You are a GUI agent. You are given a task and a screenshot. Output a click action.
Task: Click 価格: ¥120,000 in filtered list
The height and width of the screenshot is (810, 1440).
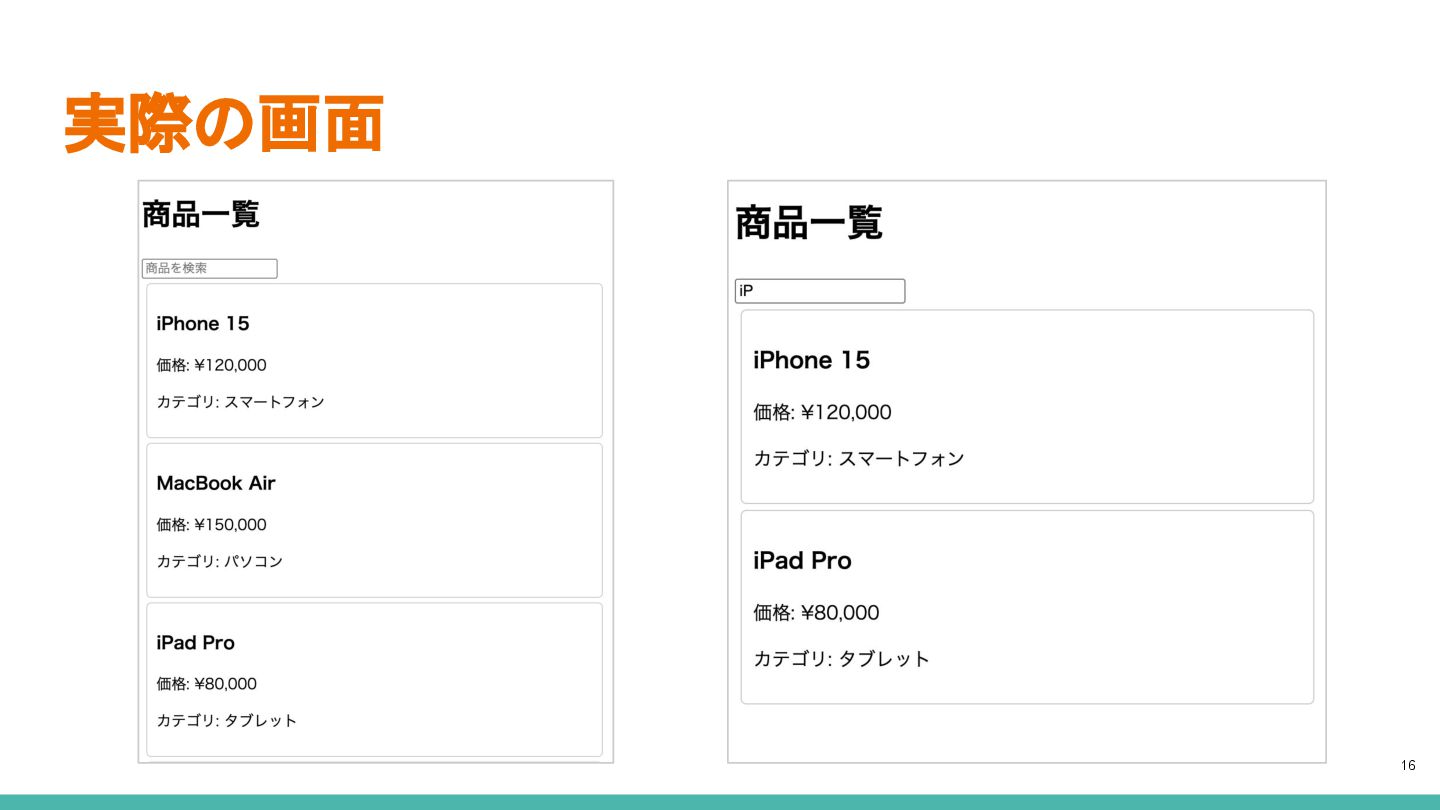[x=822, y=412]
